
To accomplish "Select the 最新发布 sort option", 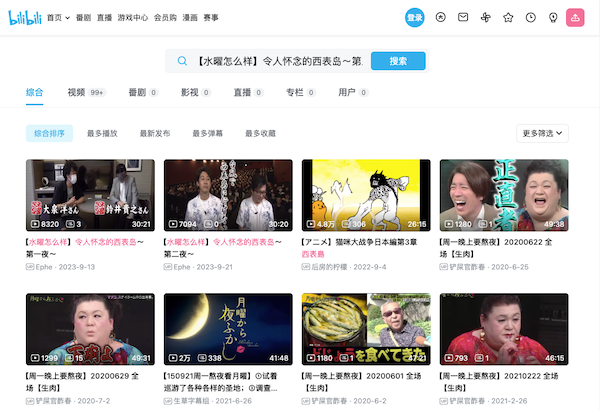I will pos(155,133).
